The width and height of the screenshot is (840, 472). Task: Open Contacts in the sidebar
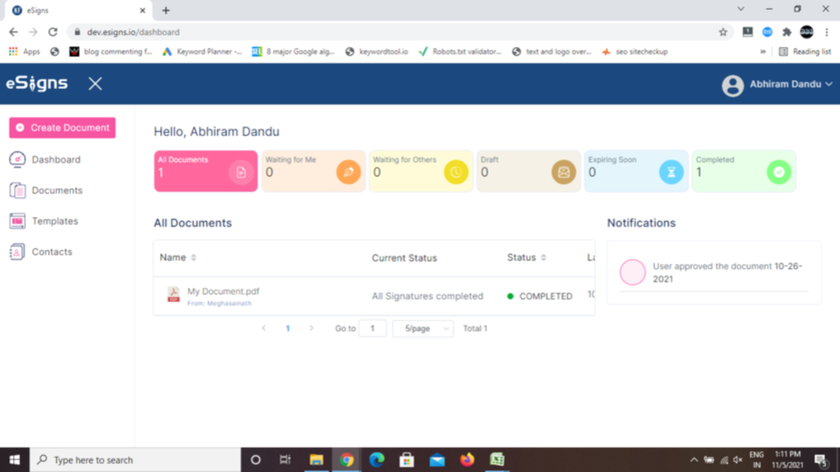[51, 251]
